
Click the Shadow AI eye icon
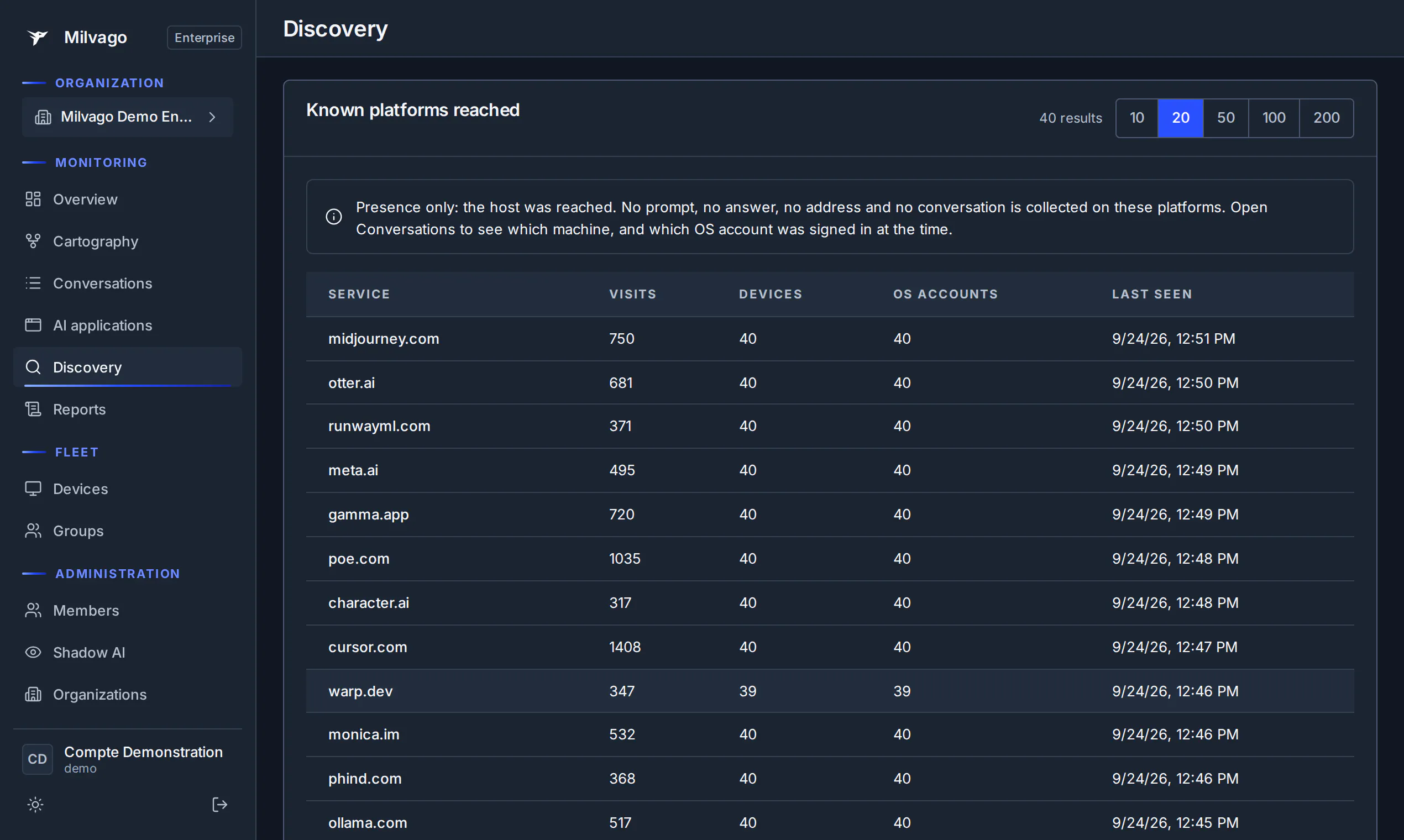(x=33, y=652)
